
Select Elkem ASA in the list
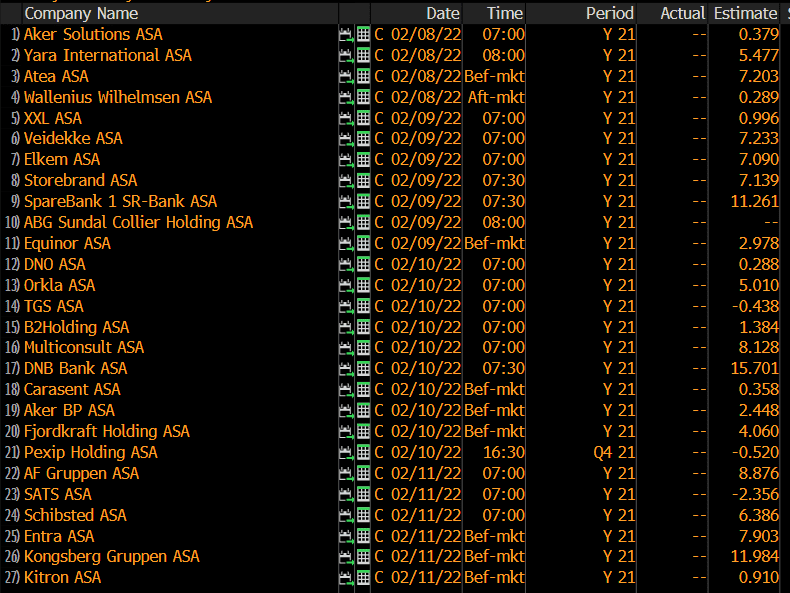pos(62,160)
